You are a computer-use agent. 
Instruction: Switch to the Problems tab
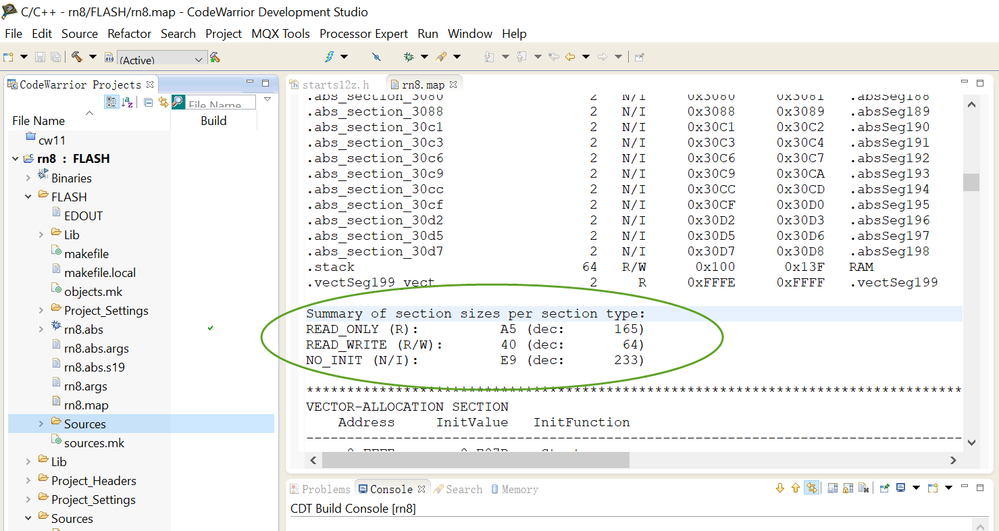point(320,490)
